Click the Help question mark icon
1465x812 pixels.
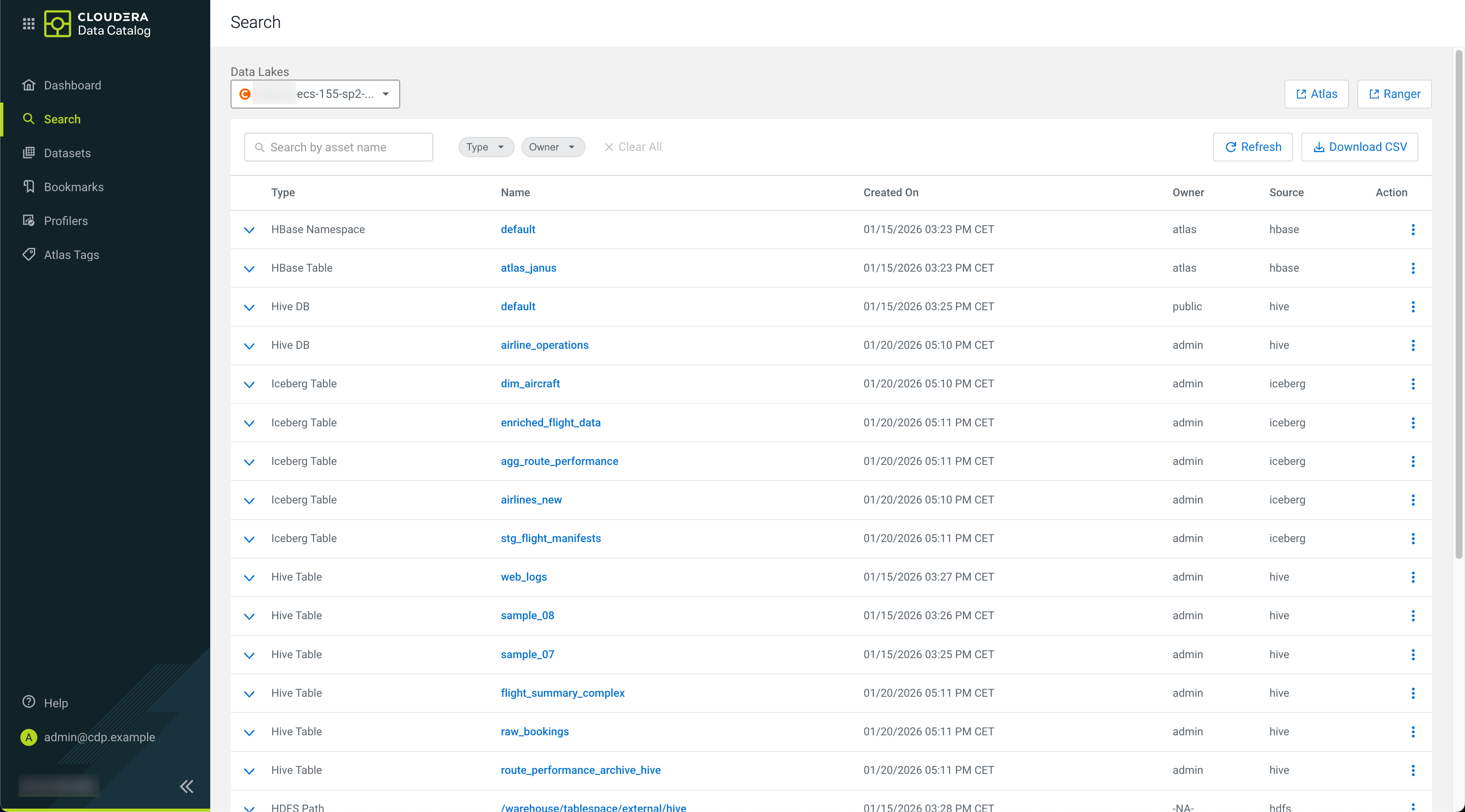(x=28, y=702)
